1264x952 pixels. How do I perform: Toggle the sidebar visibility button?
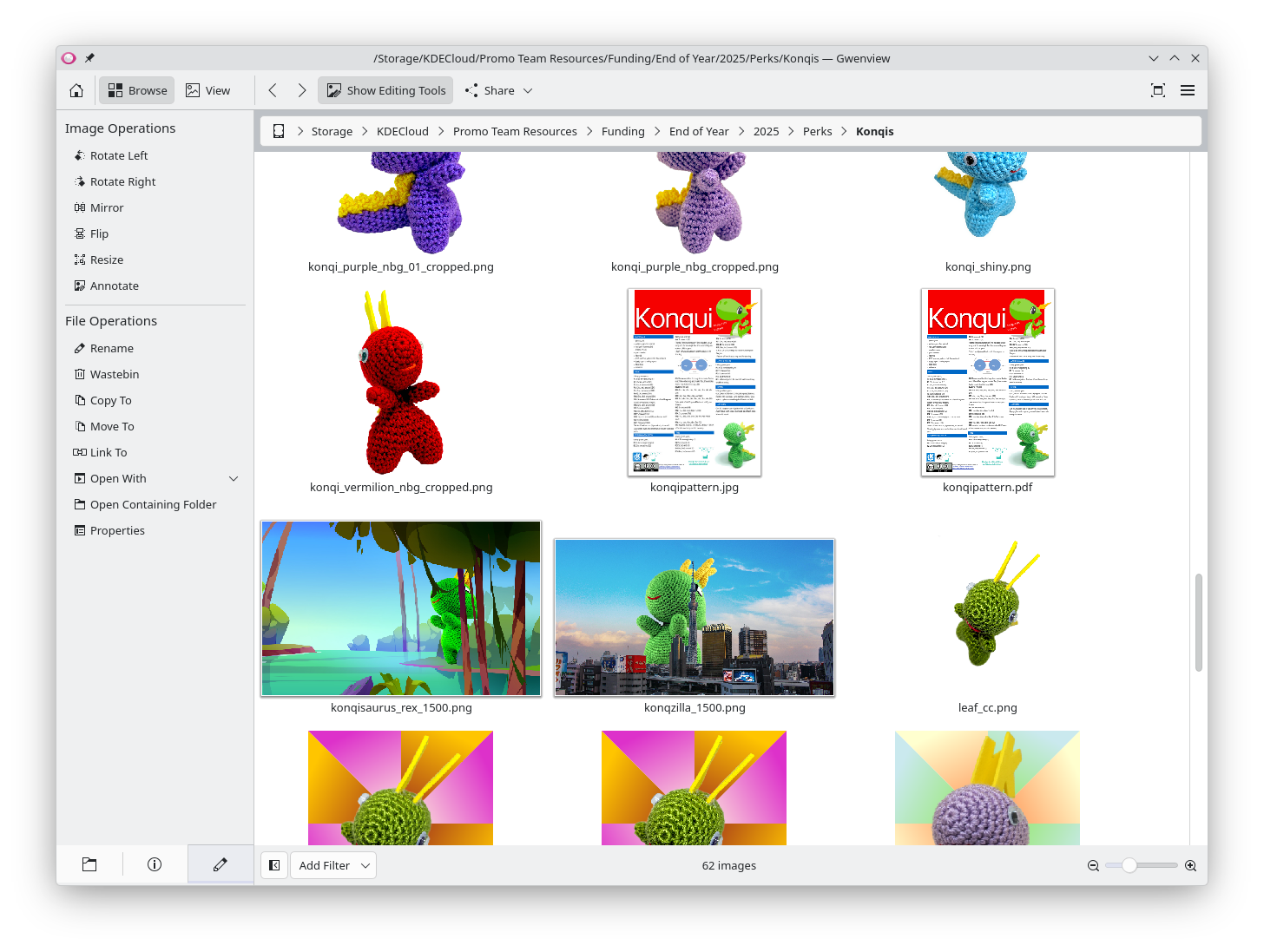pos(274,865)
